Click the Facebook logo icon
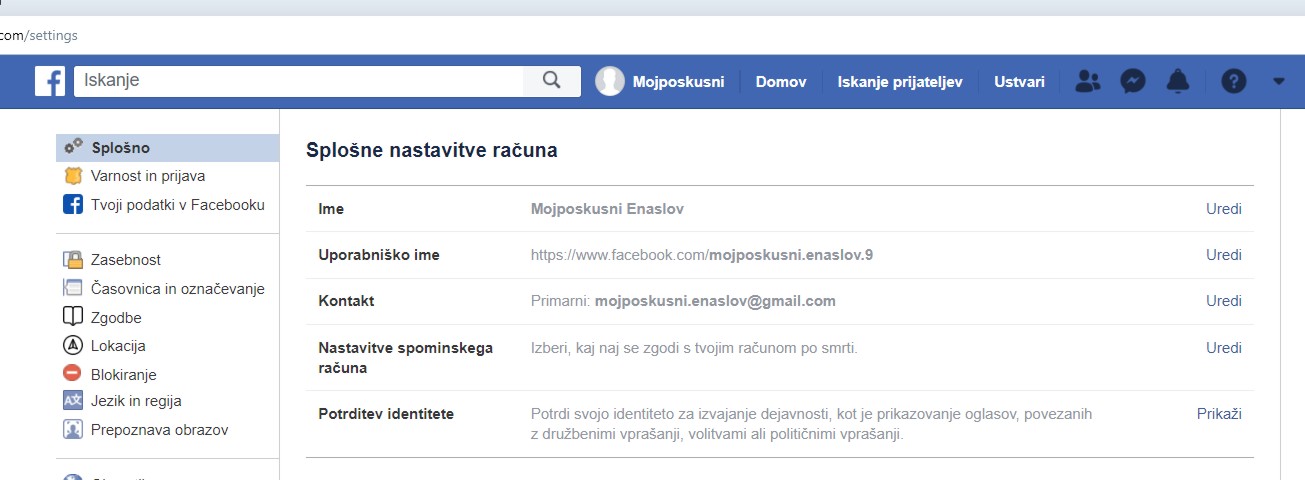Viewport: 1305px width, 480px height. click(x=50, y=82)
